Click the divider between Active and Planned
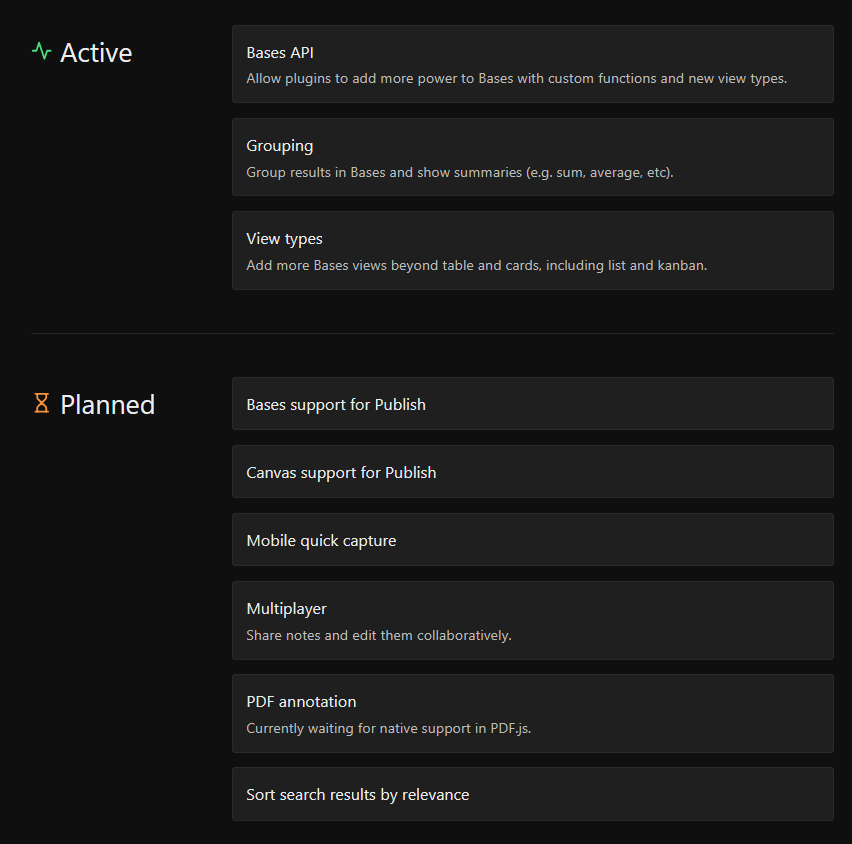852x844 pixels. point(432,333)
